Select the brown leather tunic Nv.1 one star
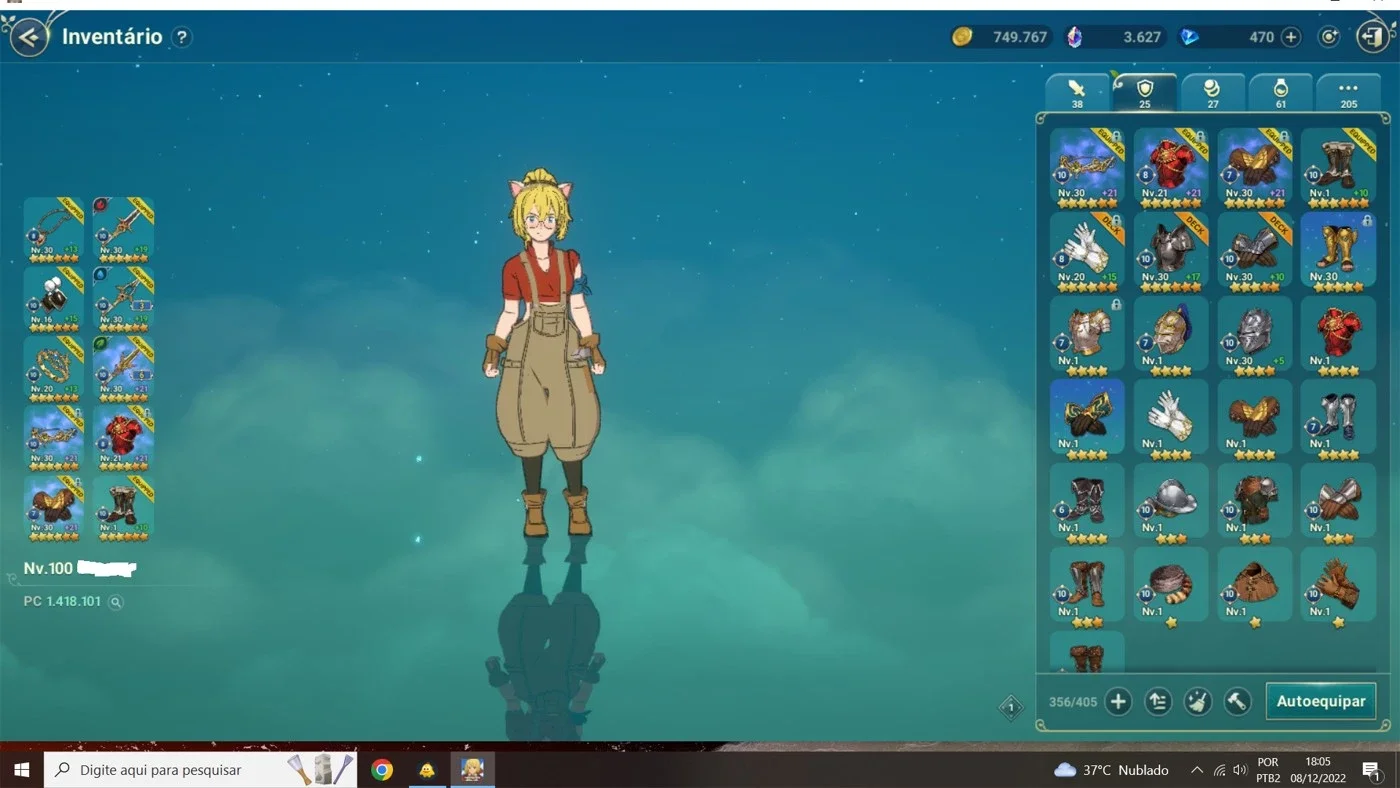This screenshot has width=1400, height=788. 1255,586
